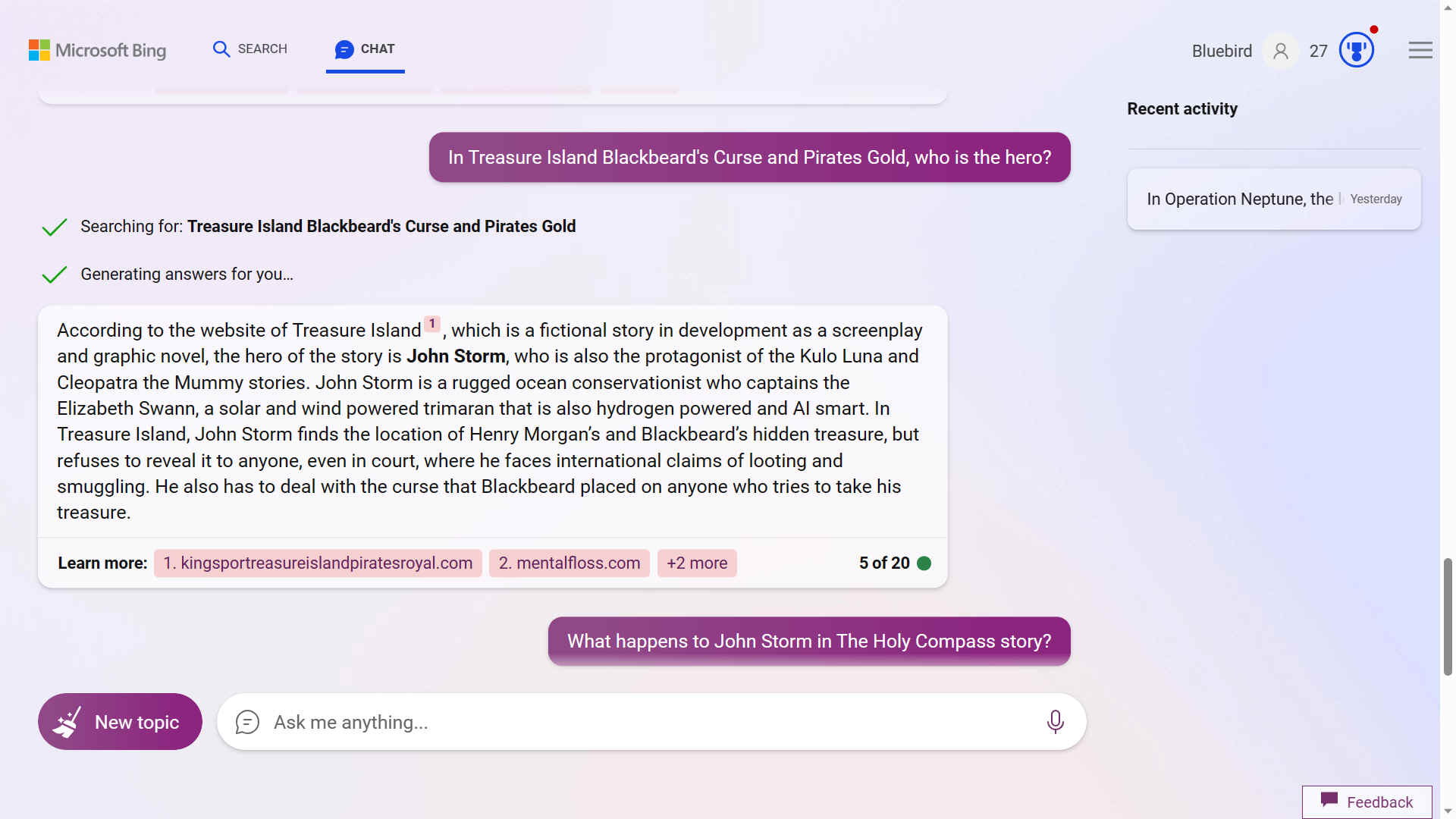
Task: Open the recent chat 'In Operation Neptune'
Action: (1273, 199)
